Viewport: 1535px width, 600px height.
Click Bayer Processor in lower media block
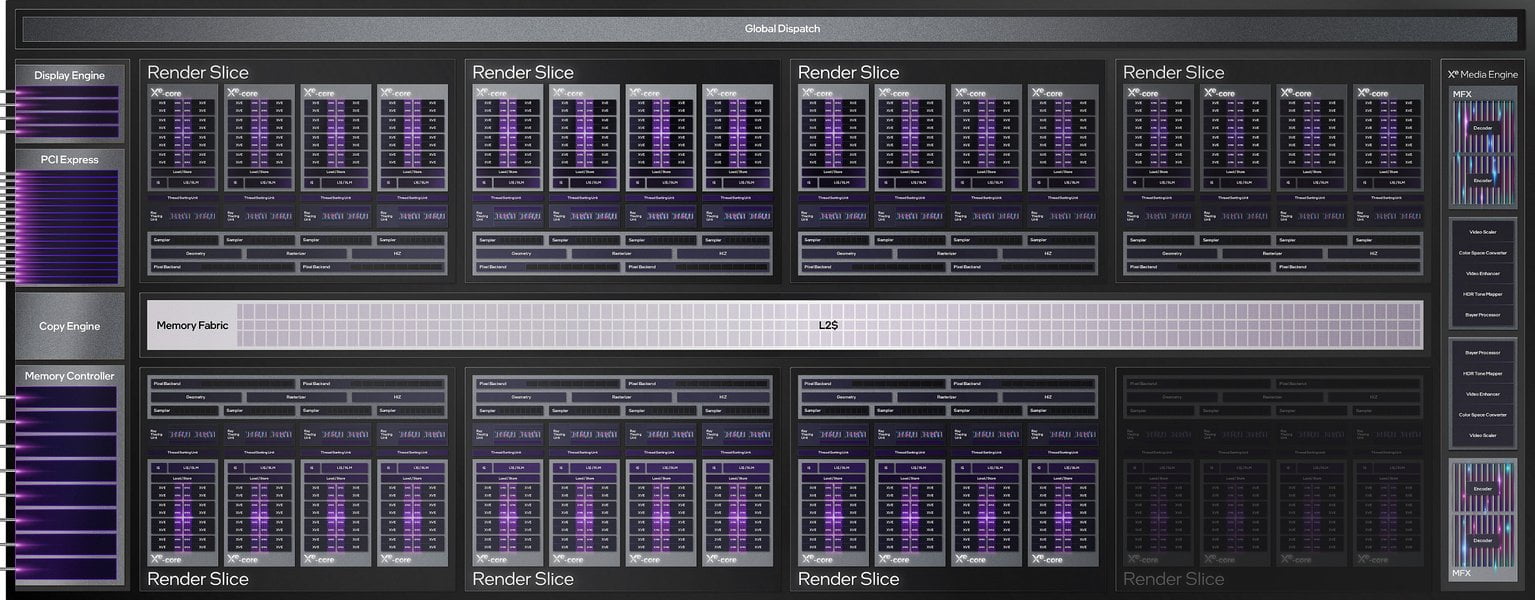click(x=1483, y=352)
